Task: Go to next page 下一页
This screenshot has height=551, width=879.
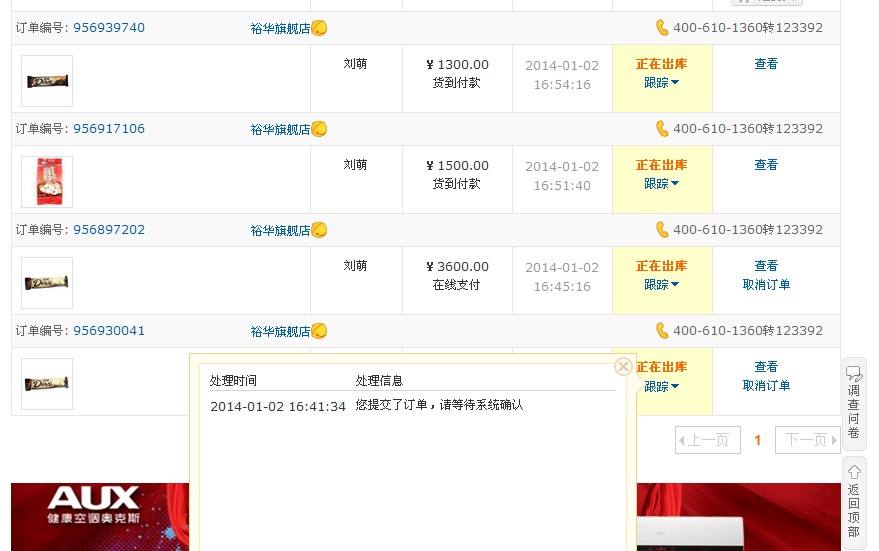Action: coord(808,440)
